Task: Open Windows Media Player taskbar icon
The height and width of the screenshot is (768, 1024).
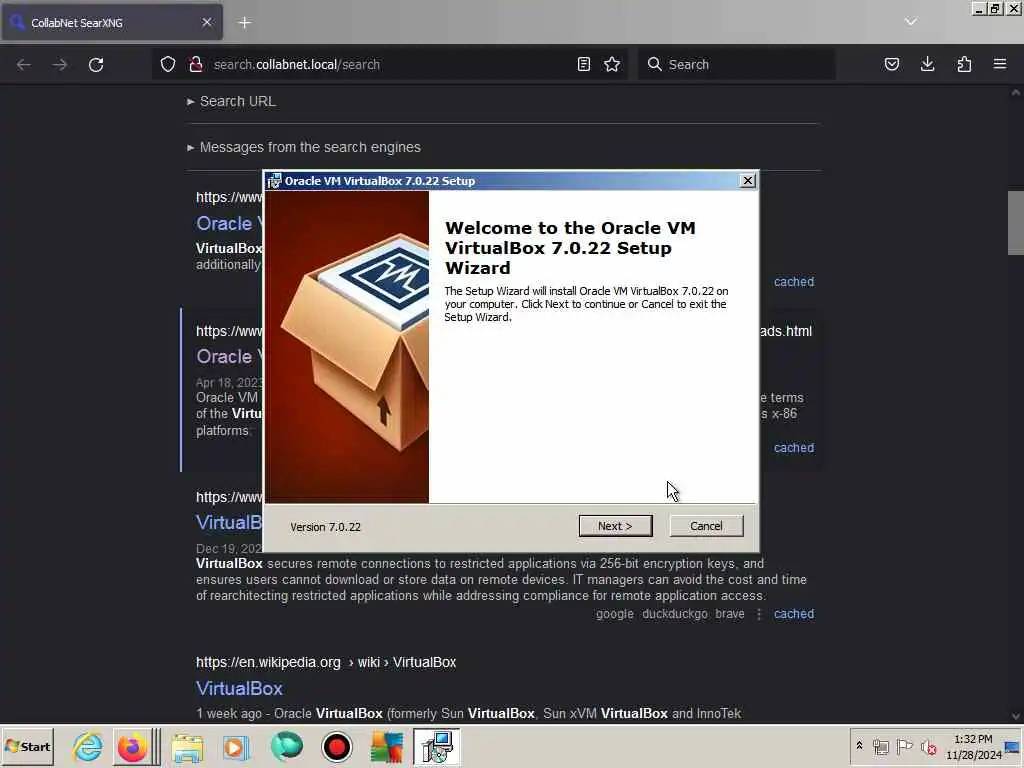Action: pos(236,747)
